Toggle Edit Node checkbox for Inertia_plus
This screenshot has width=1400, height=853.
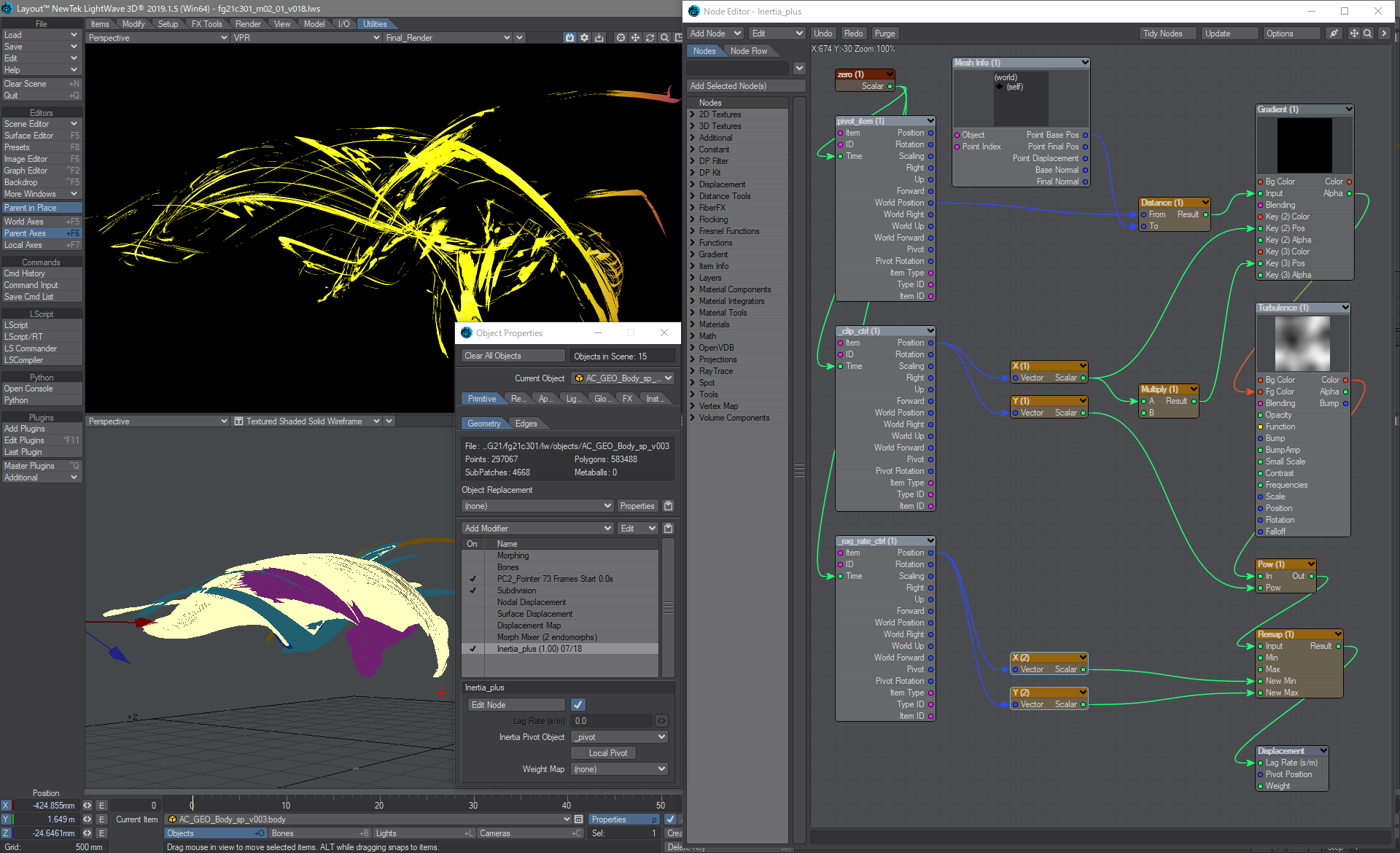pos(578,705)
